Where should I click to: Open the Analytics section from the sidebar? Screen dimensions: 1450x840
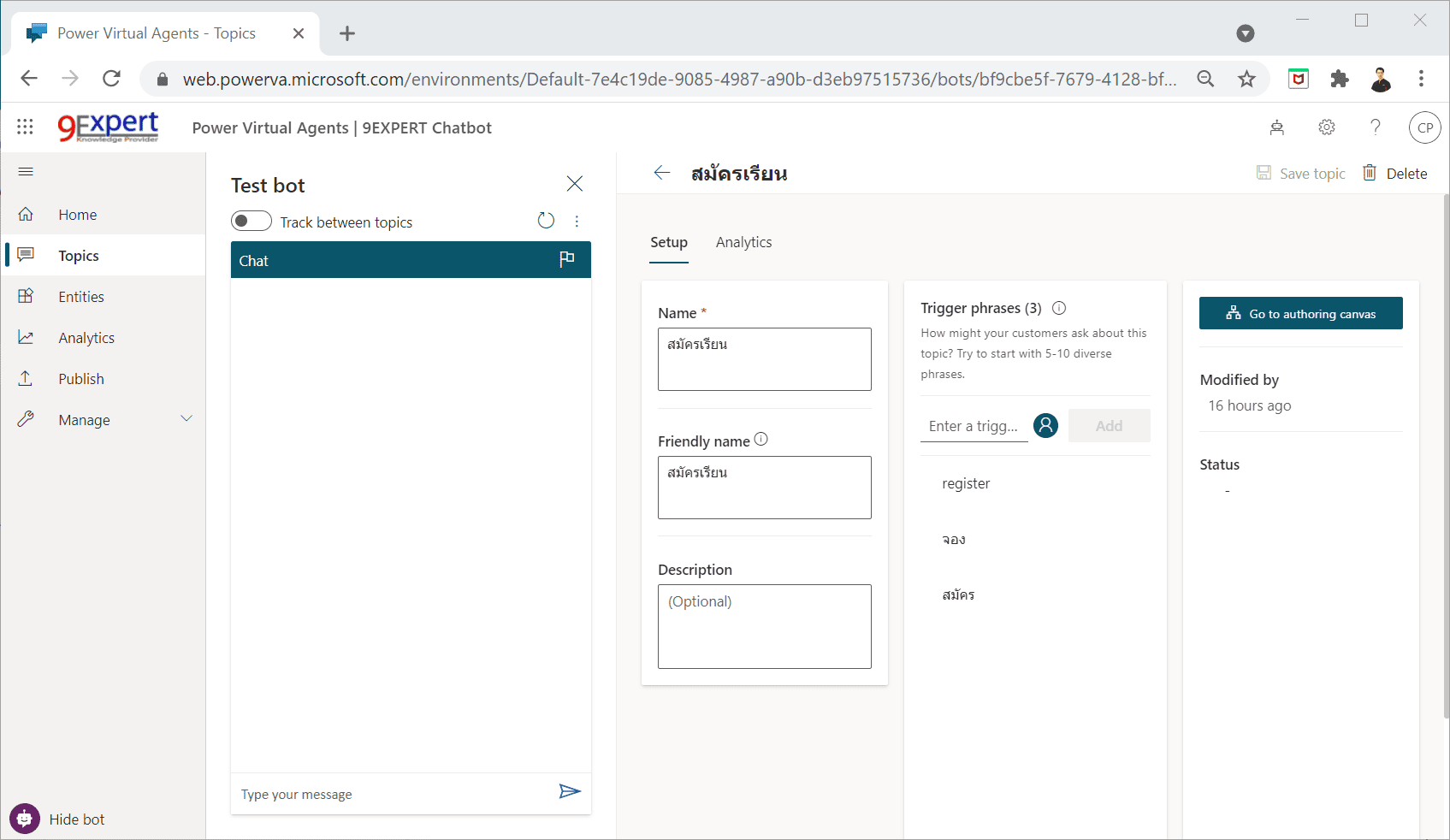(86, 337)
